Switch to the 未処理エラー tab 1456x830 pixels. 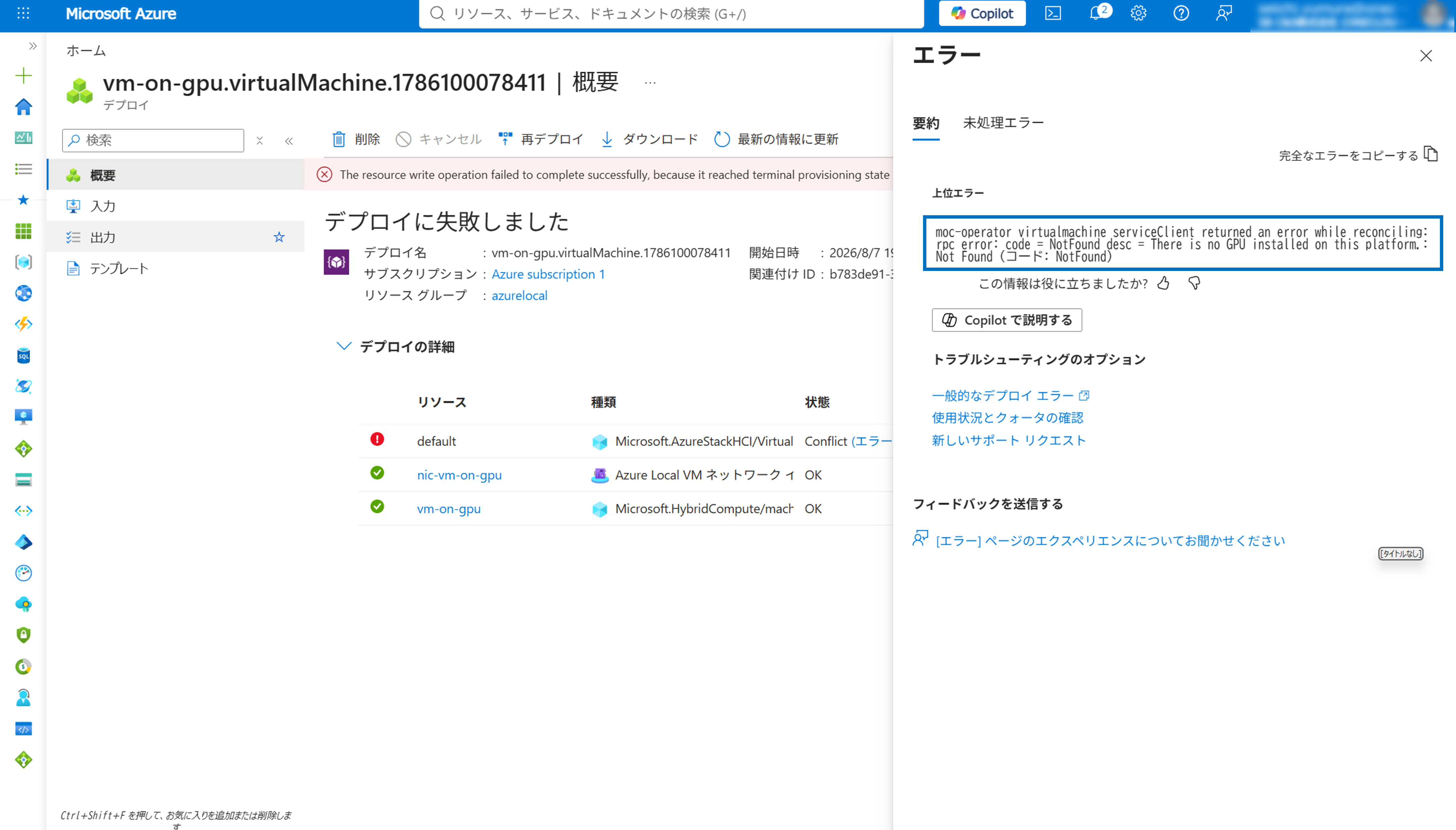coord(1003,123)
